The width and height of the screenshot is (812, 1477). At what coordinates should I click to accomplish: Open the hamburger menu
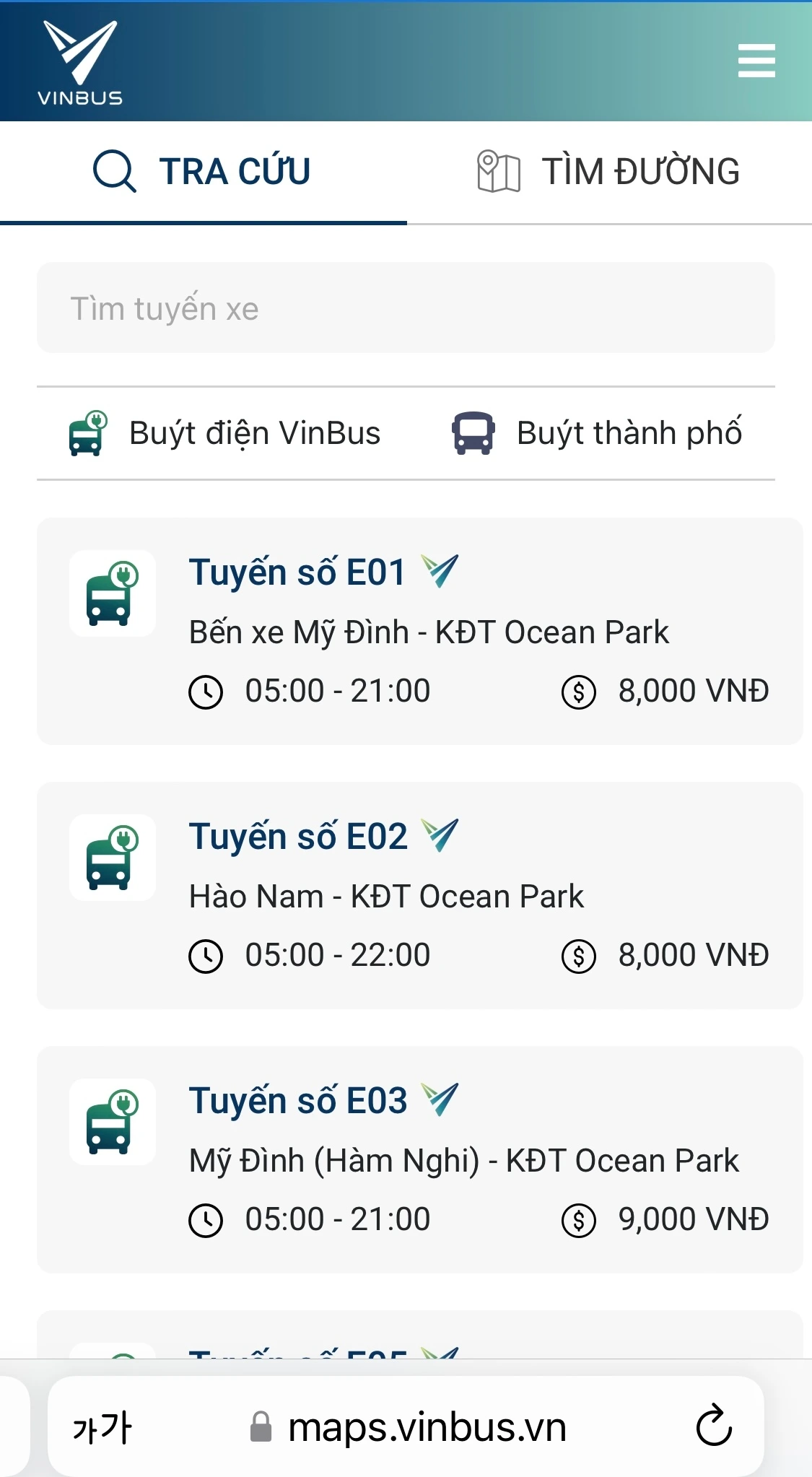[756, 61]
